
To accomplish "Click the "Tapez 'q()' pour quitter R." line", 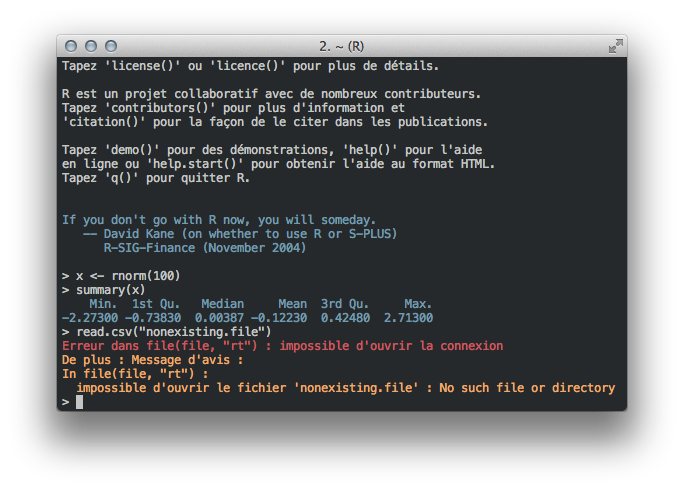I will [x=156, y=178].
